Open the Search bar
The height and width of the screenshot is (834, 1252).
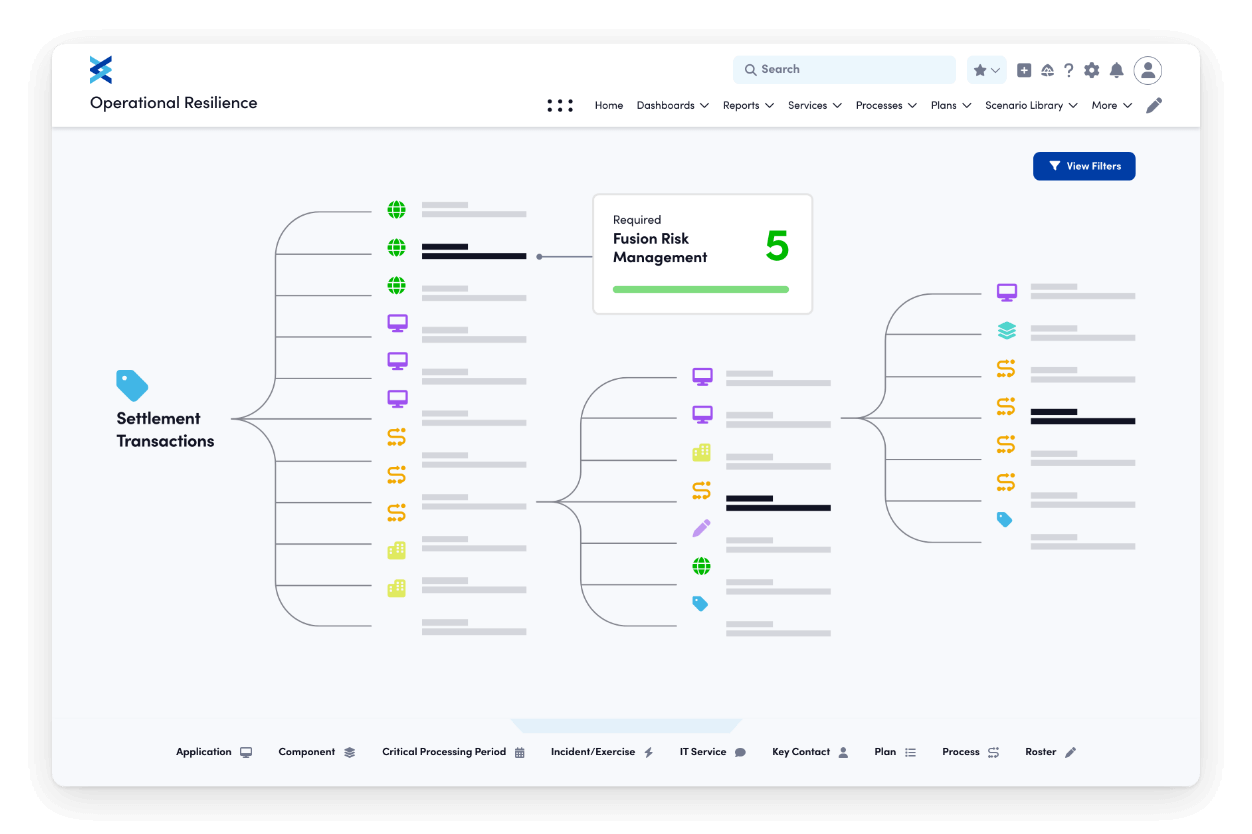(843, 69)
